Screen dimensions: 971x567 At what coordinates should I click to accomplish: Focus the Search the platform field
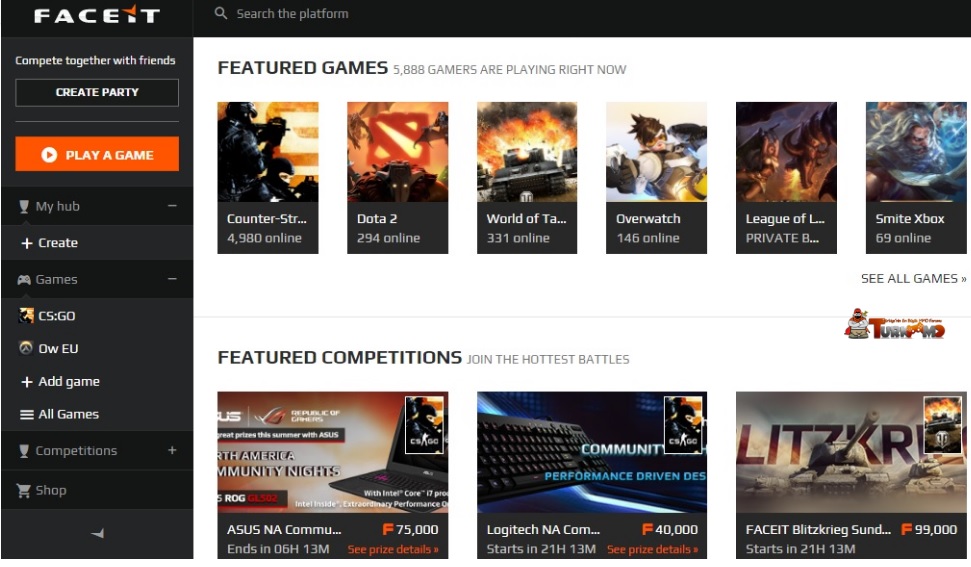292,14
